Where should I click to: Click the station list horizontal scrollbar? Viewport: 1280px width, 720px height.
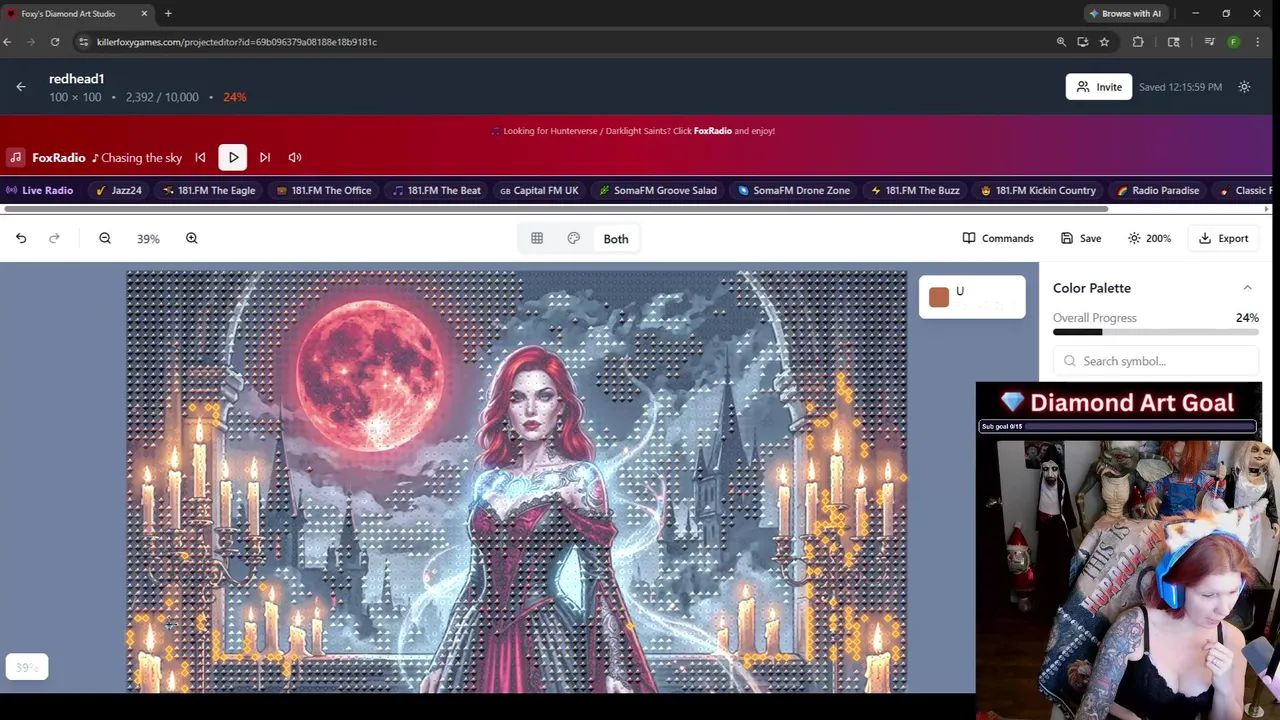(x=556, y=209)
